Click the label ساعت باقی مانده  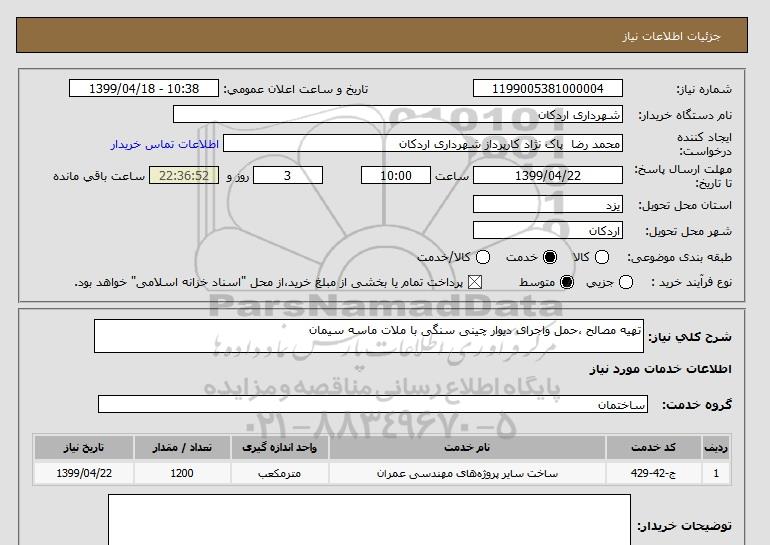(x=99, y=176)
